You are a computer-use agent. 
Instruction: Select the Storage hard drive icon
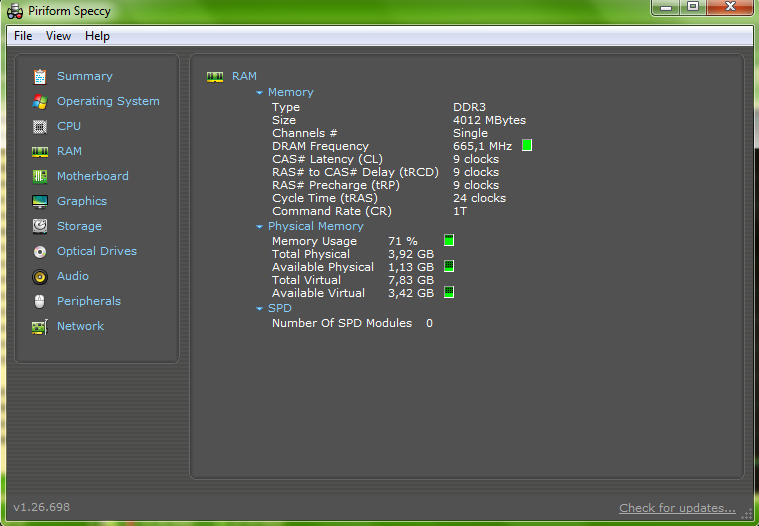pos(40,226)
